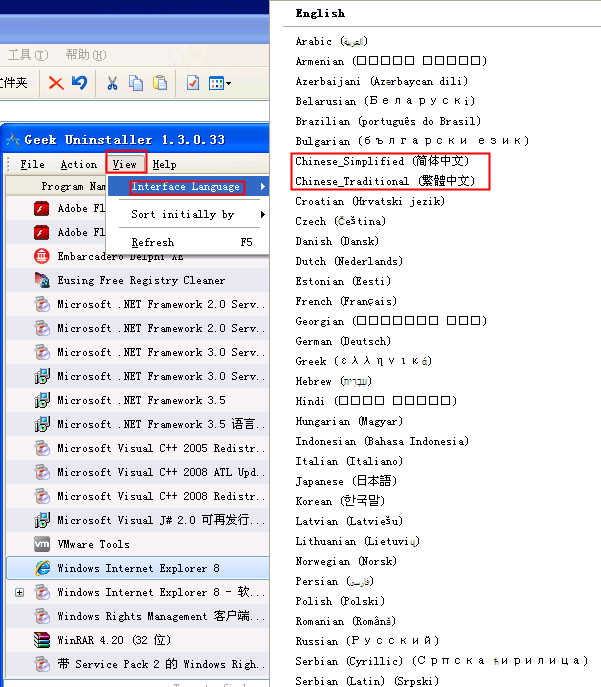Viewport: 601px width, 687px height.
Task: Choose Estonian (Eesti)
Action: point(343,281)
